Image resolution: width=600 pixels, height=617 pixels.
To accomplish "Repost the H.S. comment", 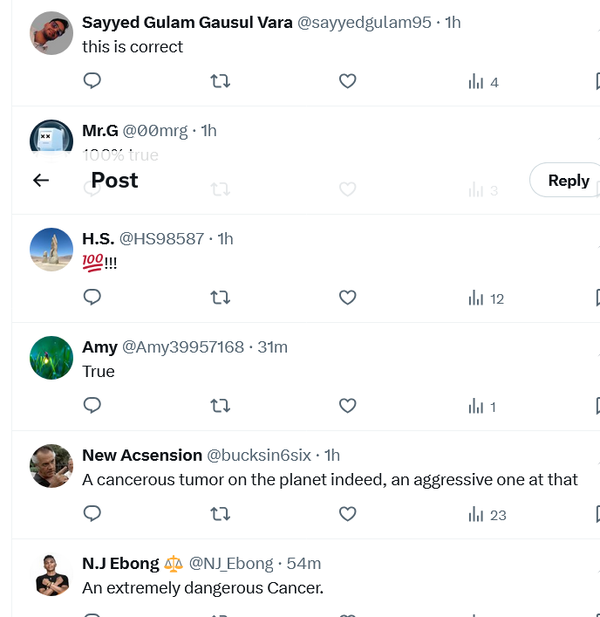I will click(x=220, y=297).
